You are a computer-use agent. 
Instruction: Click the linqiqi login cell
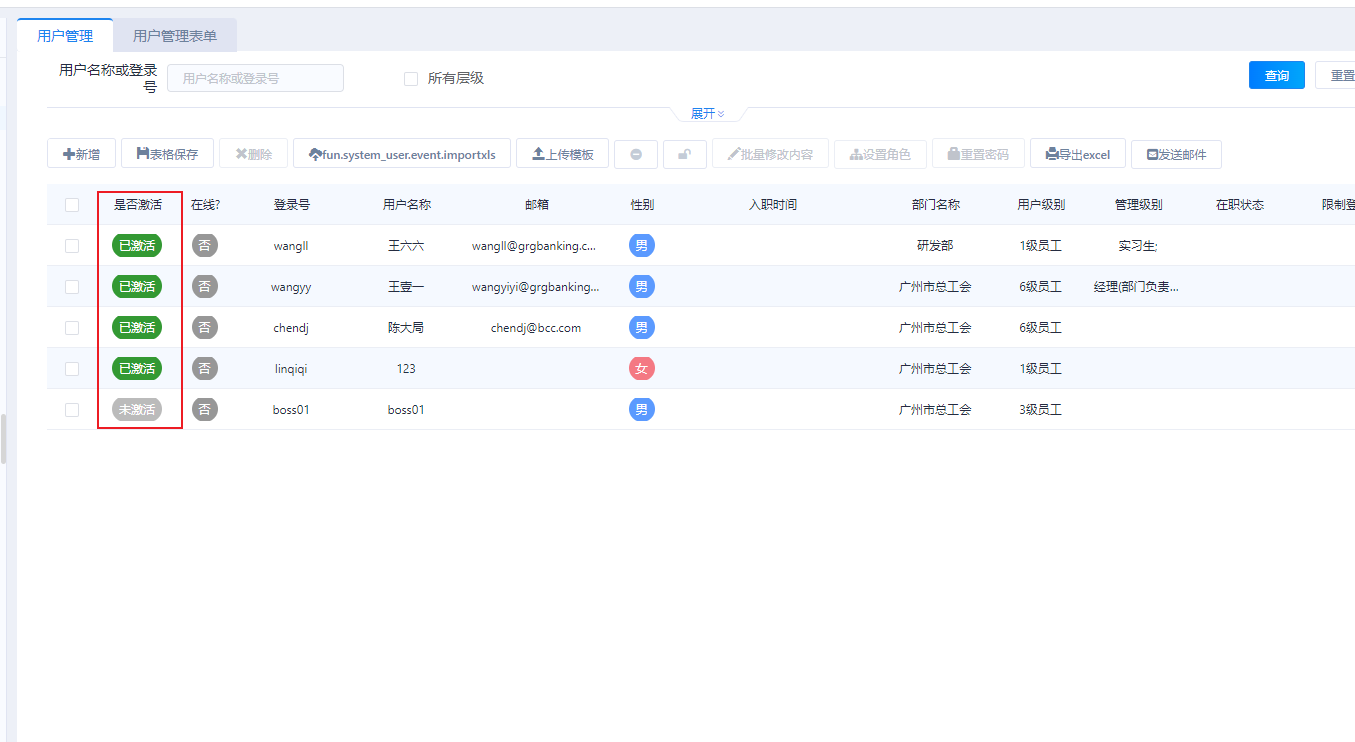(291, 369)
